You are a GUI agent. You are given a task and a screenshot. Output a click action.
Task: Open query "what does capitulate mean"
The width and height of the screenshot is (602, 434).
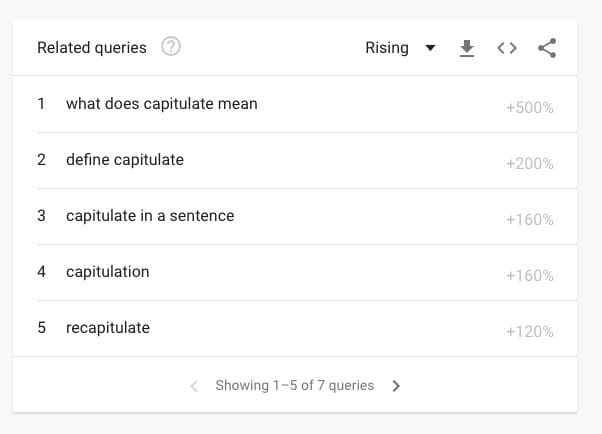pyautogui.click(x=161, y=104)
